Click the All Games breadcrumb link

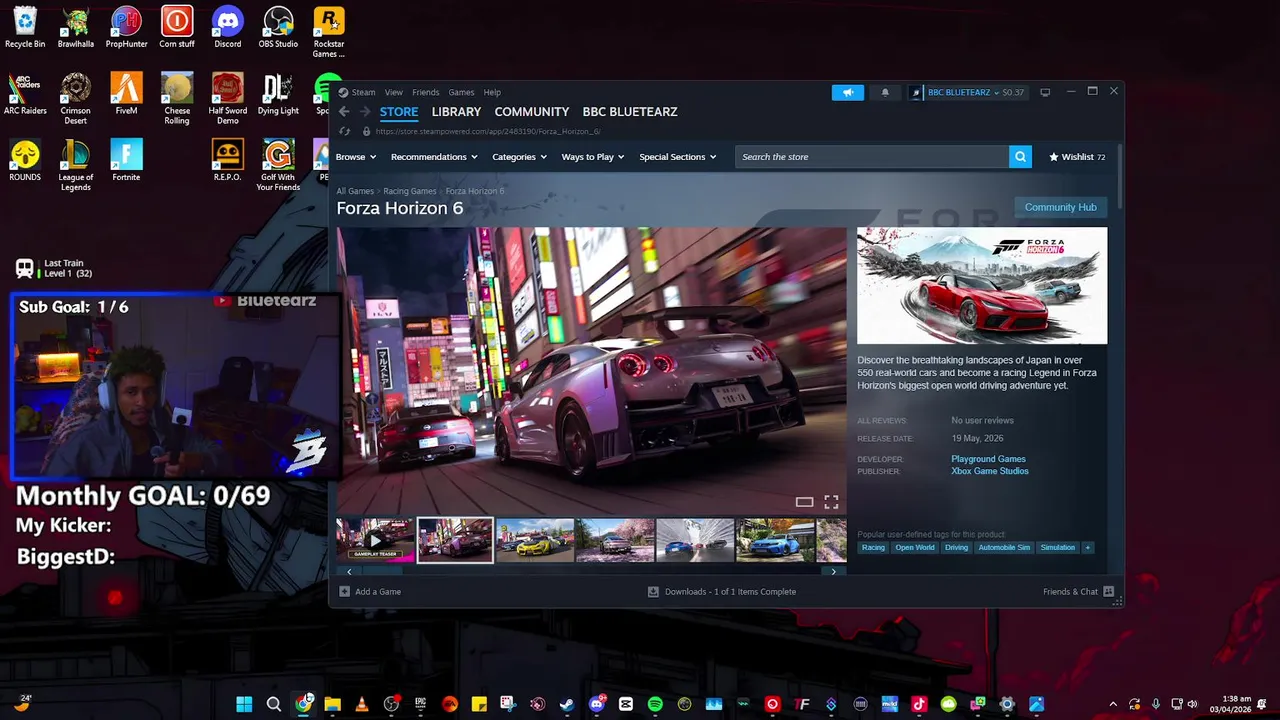pyautogui.click(x=355, y=191)
